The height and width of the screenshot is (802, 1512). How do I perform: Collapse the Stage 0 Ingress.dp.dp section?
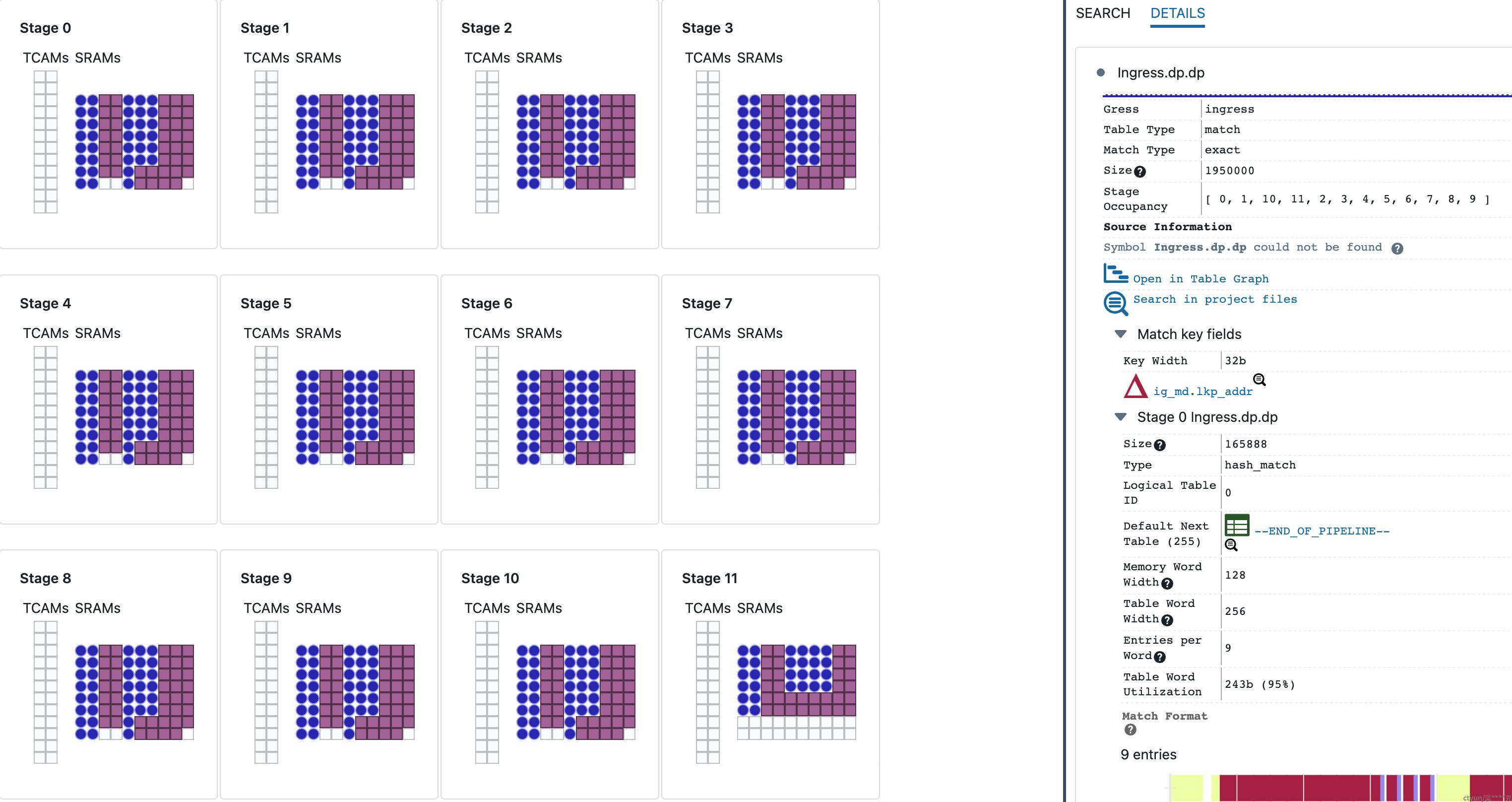[x=1120, y=417]
